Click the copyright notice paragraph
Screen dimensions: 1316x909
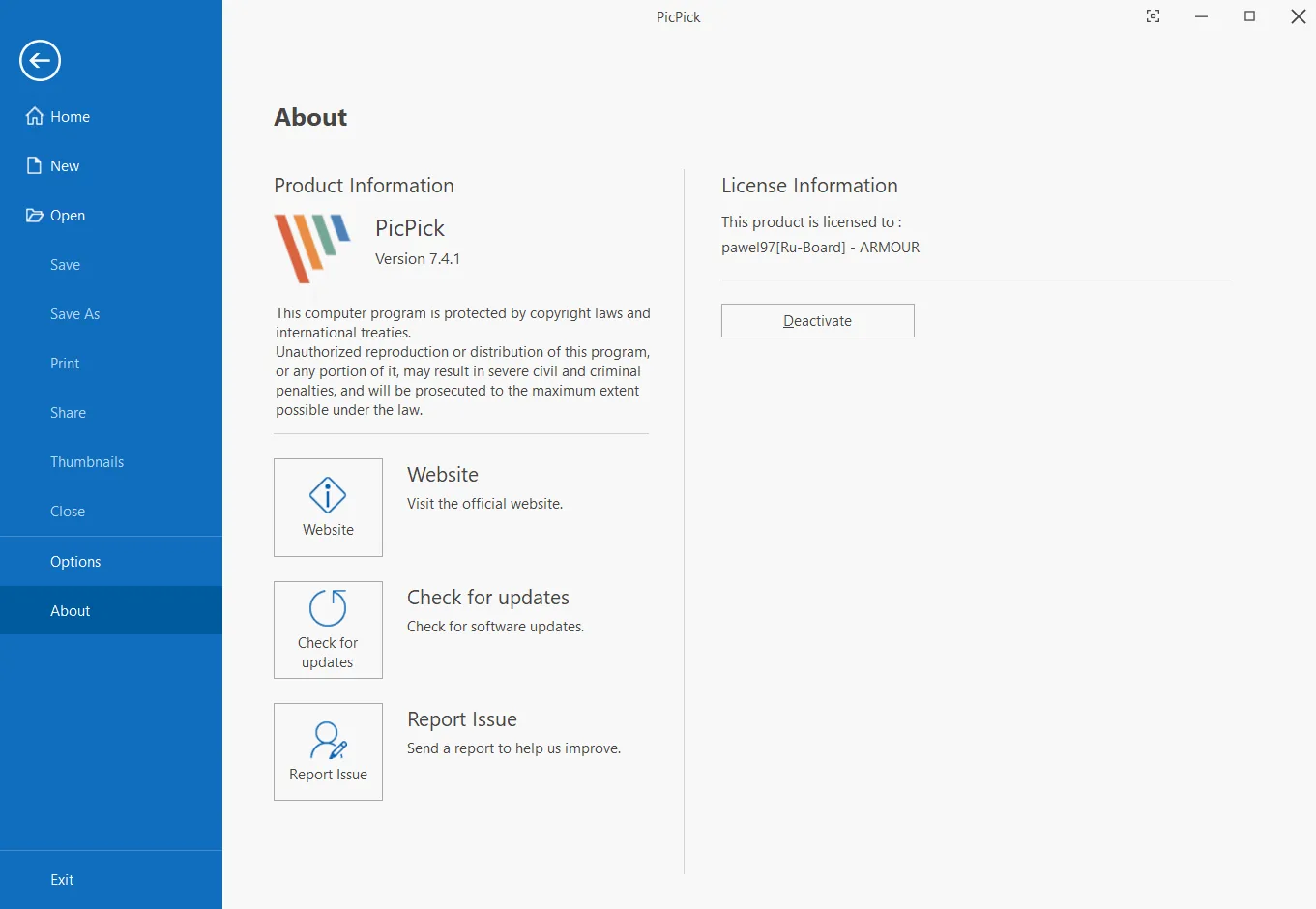[463, 362]
